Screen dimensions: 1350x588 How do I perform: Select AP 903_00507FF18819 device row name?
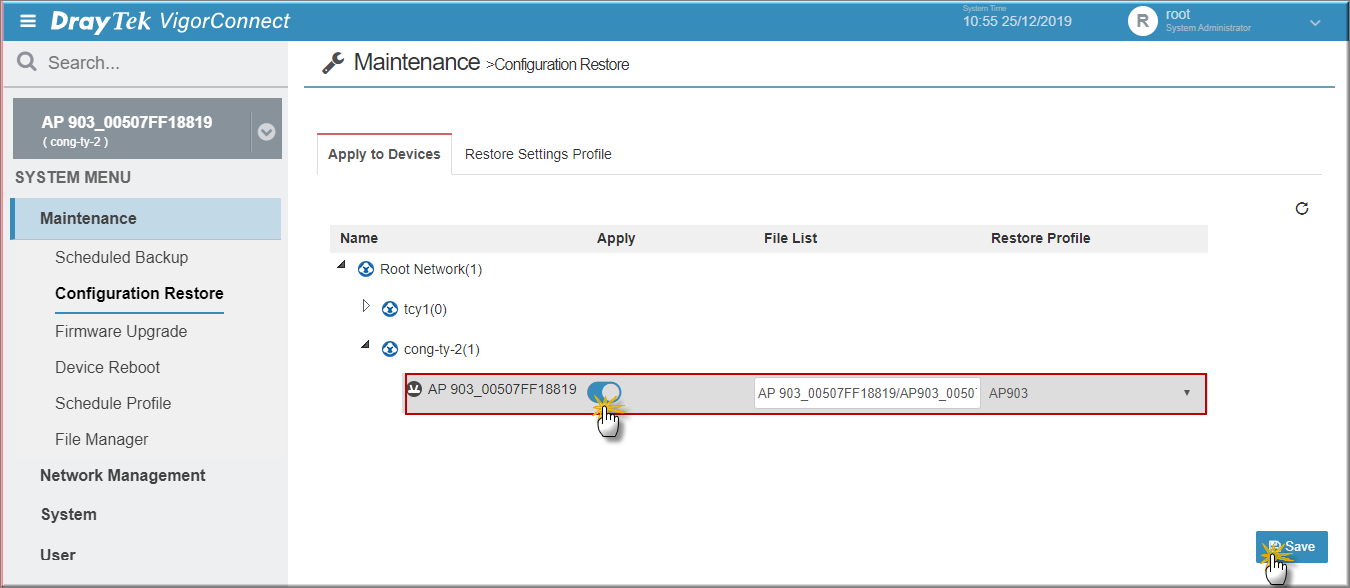coord(502,389)
